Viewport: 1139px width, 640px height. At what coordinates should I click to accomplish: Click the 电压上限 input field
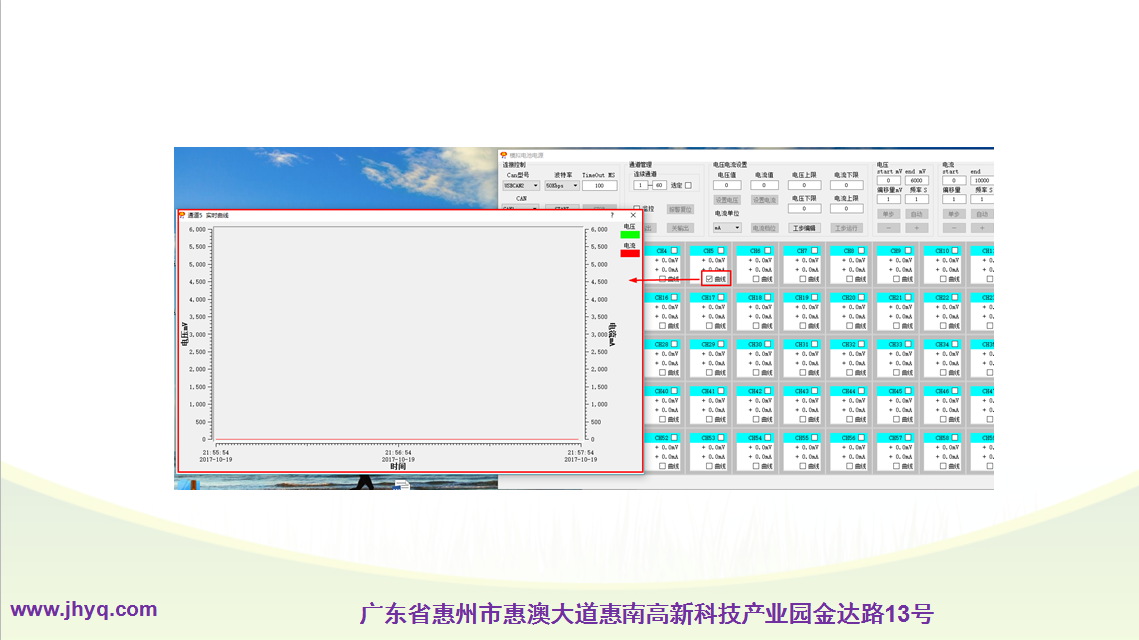tap(804, 185)
